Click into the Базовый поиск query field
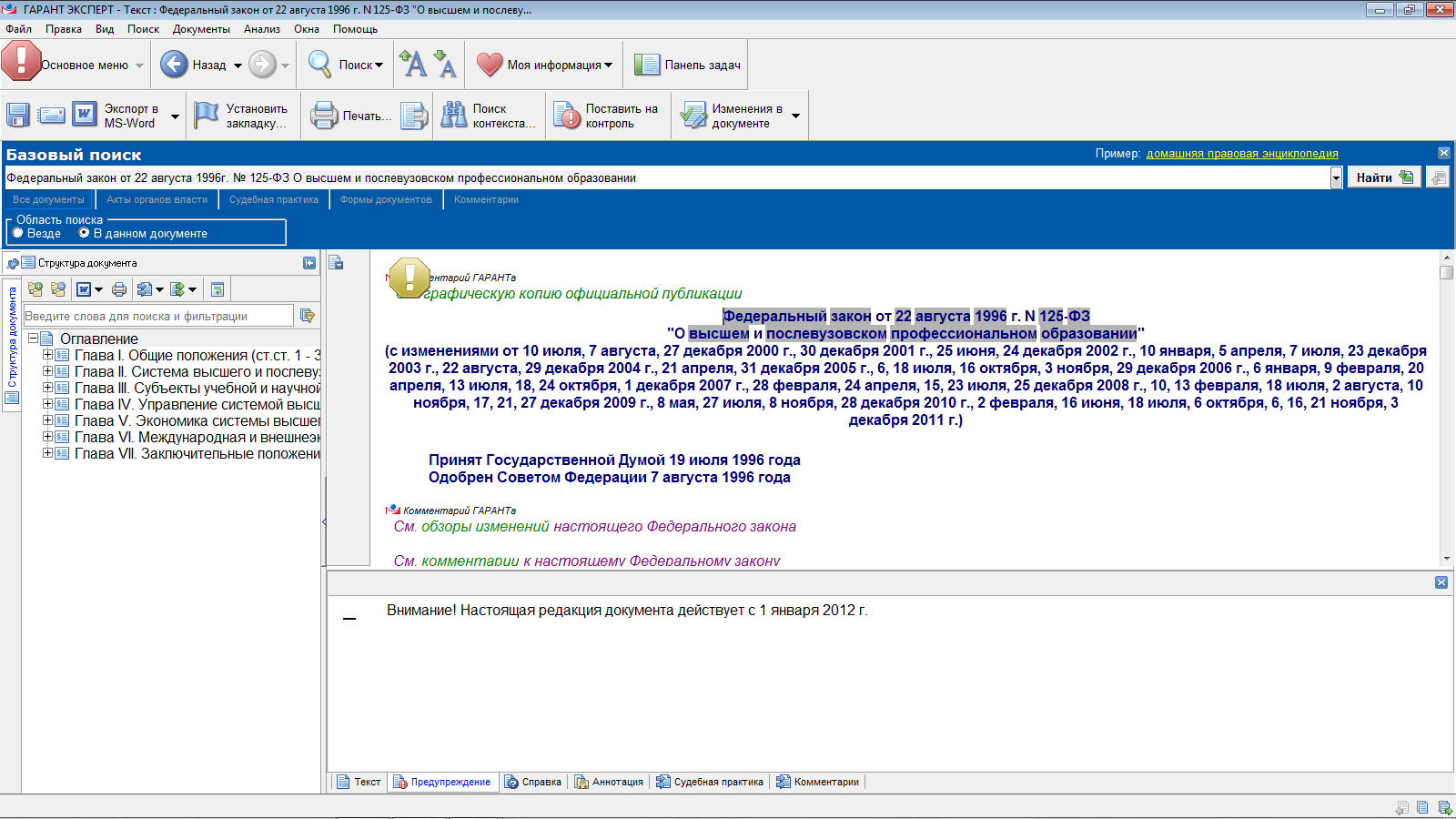This screenshot has width=1456, height=819. 667,178
